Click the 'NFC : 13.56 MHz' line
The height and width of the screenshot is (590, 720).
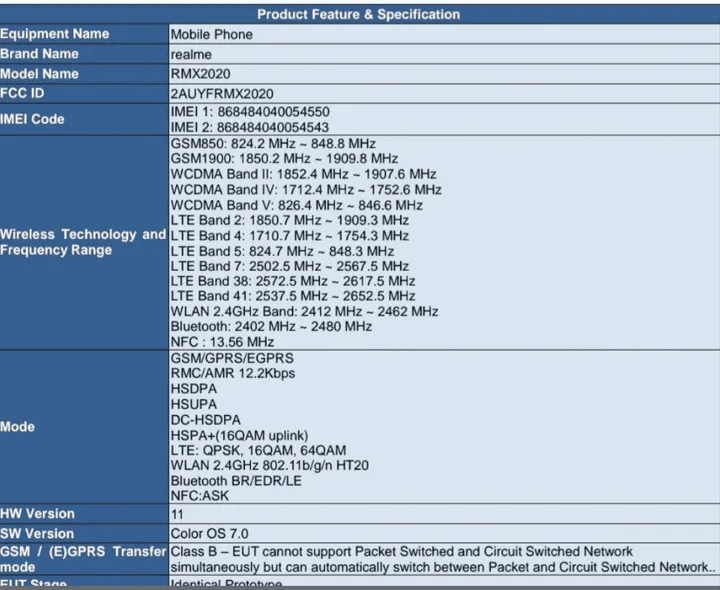click(x=223, y=342)
